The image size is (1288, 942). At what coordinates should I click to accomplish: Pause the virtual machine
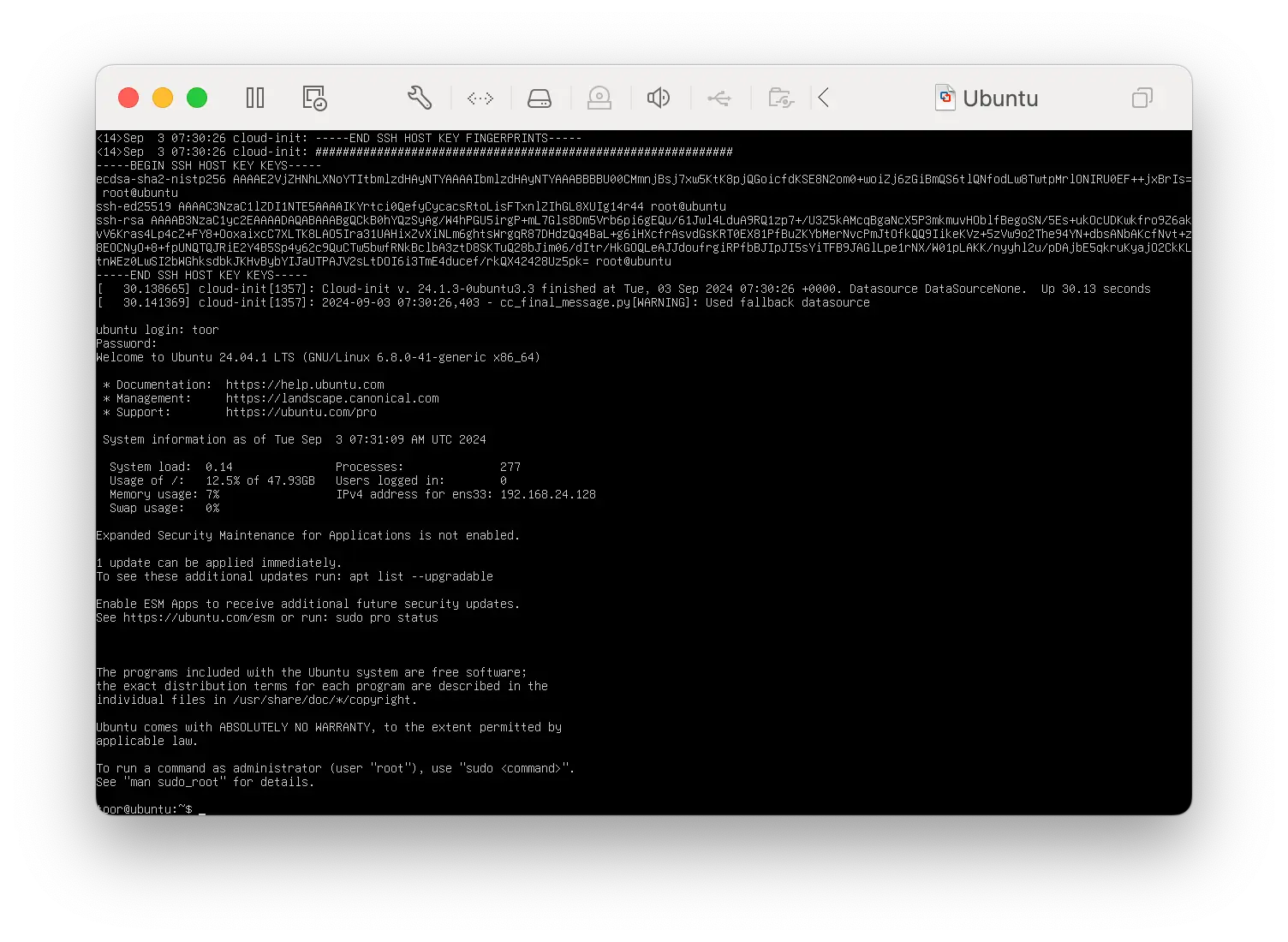(x=255, y=98)
